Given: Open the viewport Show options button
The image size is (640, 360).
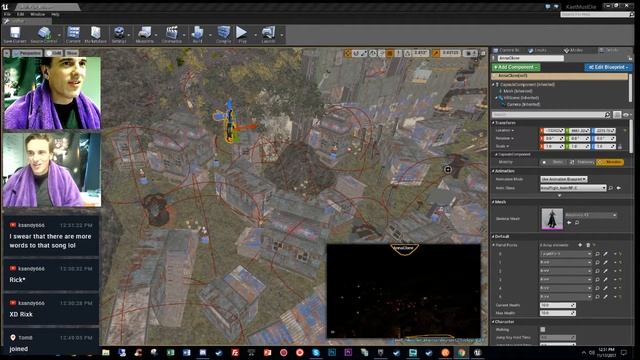Looking at the screenshot, I should tap(72, 53).
